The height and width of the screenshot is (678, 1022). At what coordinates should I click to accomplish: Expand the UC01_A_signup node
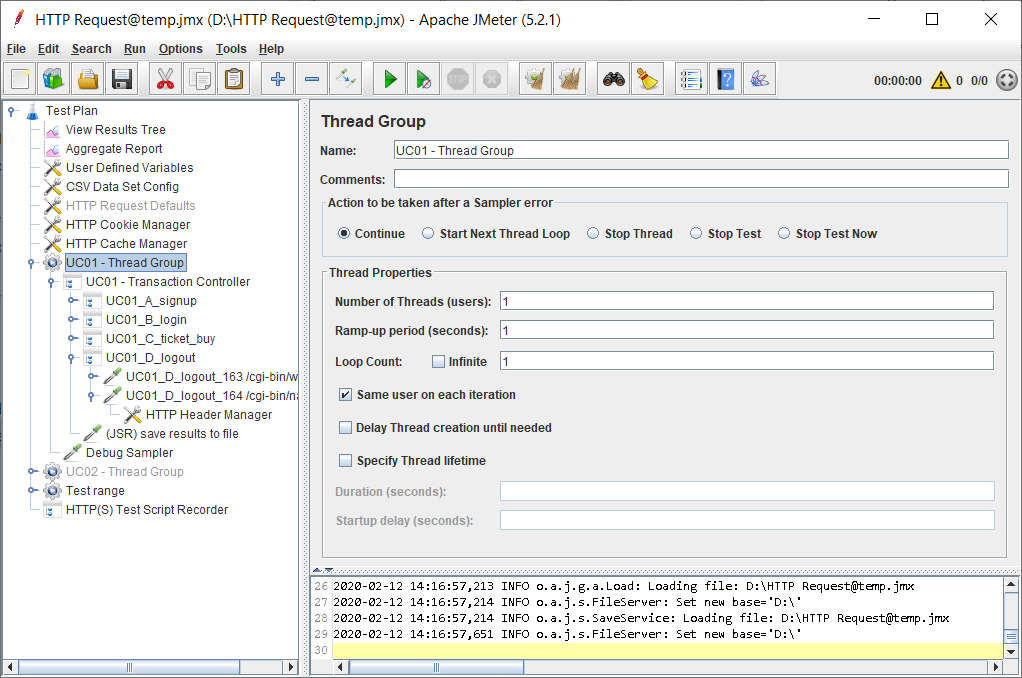click(72, 301)
